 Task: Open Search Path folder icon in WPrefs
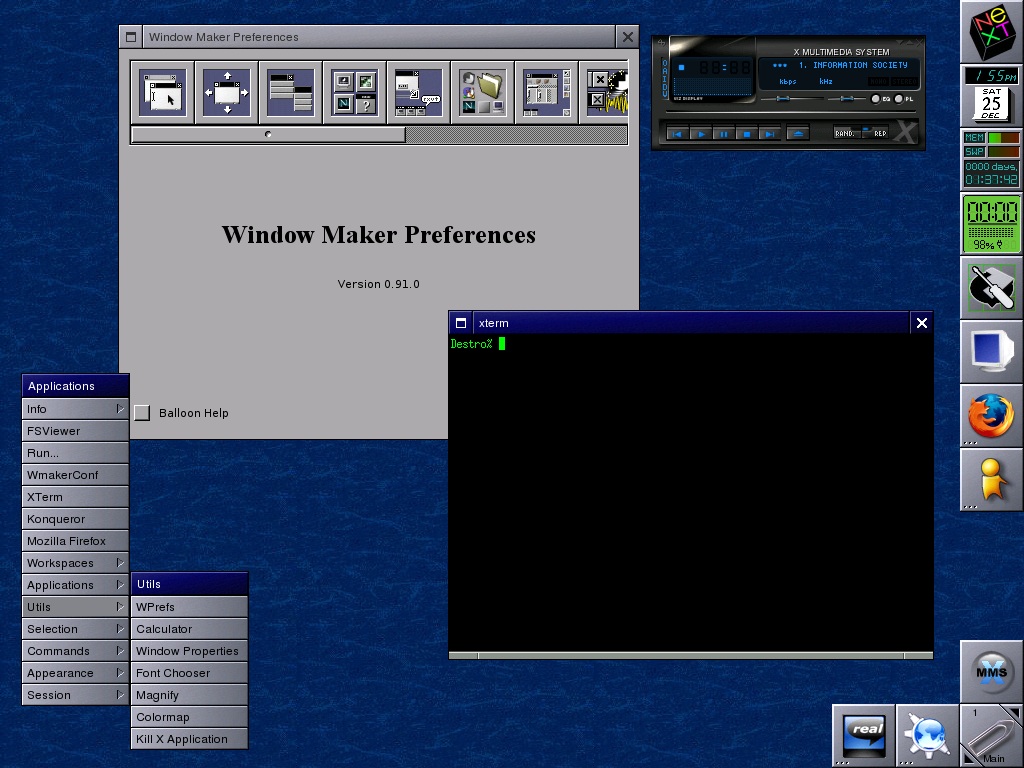click(483, 92)
